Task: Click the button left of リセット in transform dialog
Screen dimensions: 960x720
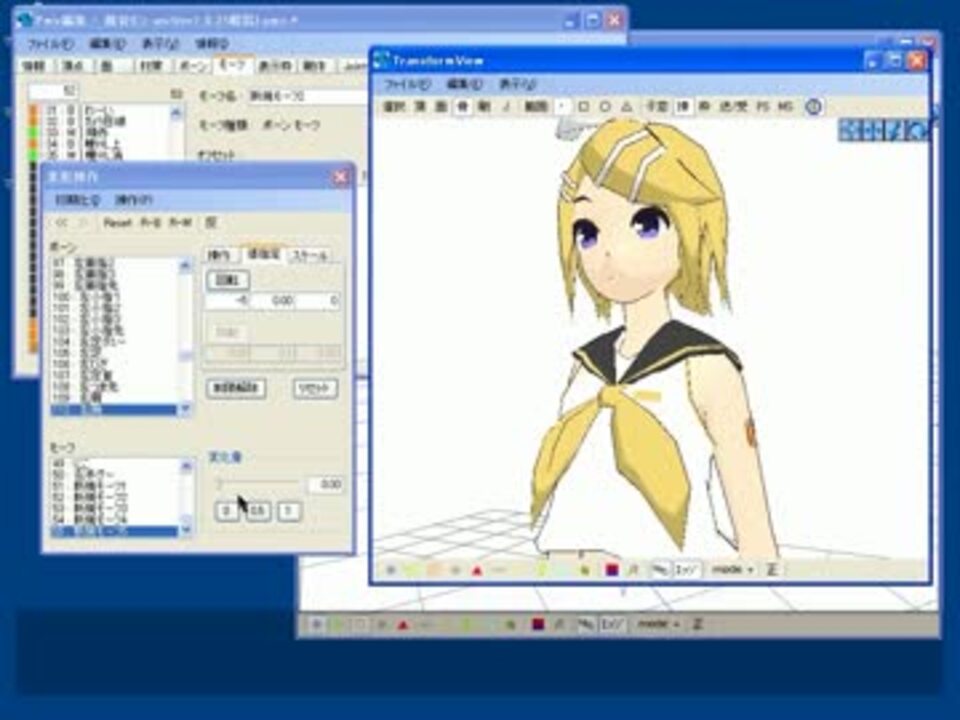Action: pos(236,388)
